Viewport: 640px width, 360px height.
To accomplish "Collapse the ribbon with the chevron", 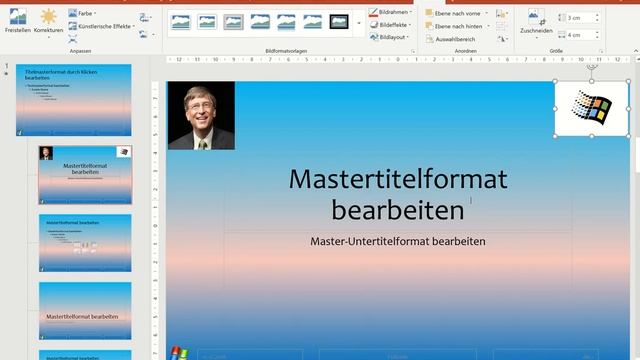I will 636,51.
